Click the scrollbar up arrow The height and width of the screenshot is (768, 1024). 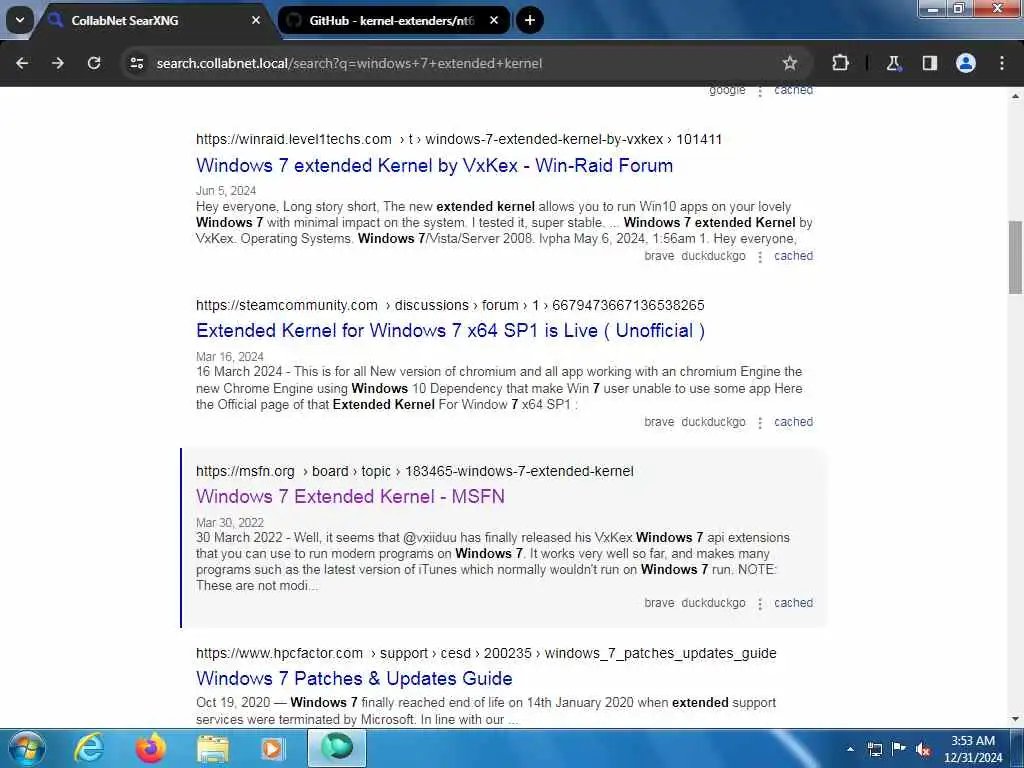[x=1016, y=95]
